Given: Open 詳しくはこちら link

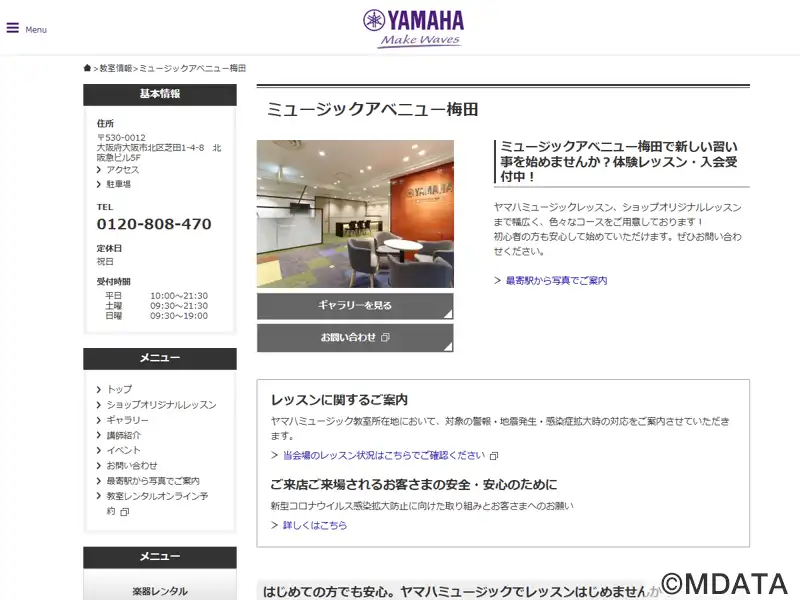Looking at the screenshot, I should (315, 525).
